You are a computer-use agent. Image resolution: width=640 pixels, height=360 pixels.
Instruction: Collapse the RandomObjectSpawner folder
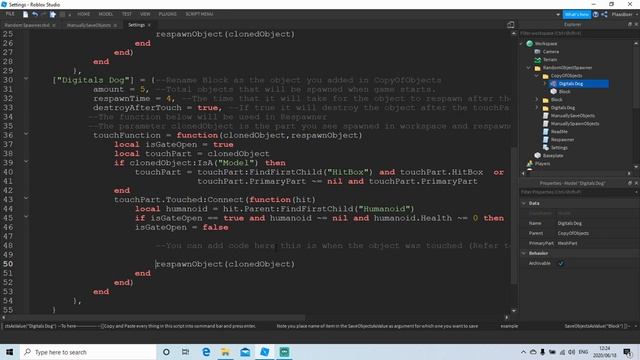529,68
